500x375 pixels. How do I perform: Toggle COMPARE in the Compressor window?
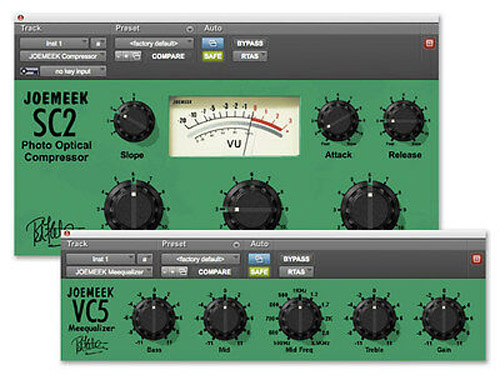(168, 56)
